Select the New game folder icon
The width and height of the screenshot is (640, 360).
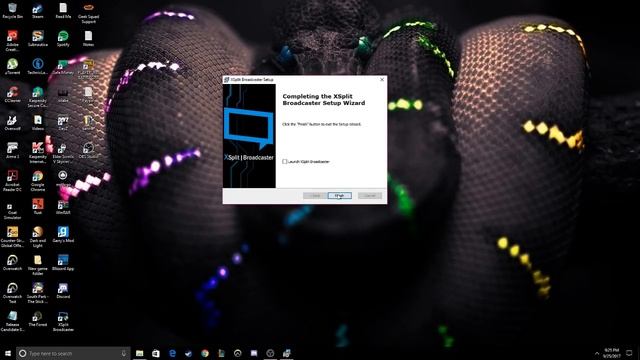38,265
